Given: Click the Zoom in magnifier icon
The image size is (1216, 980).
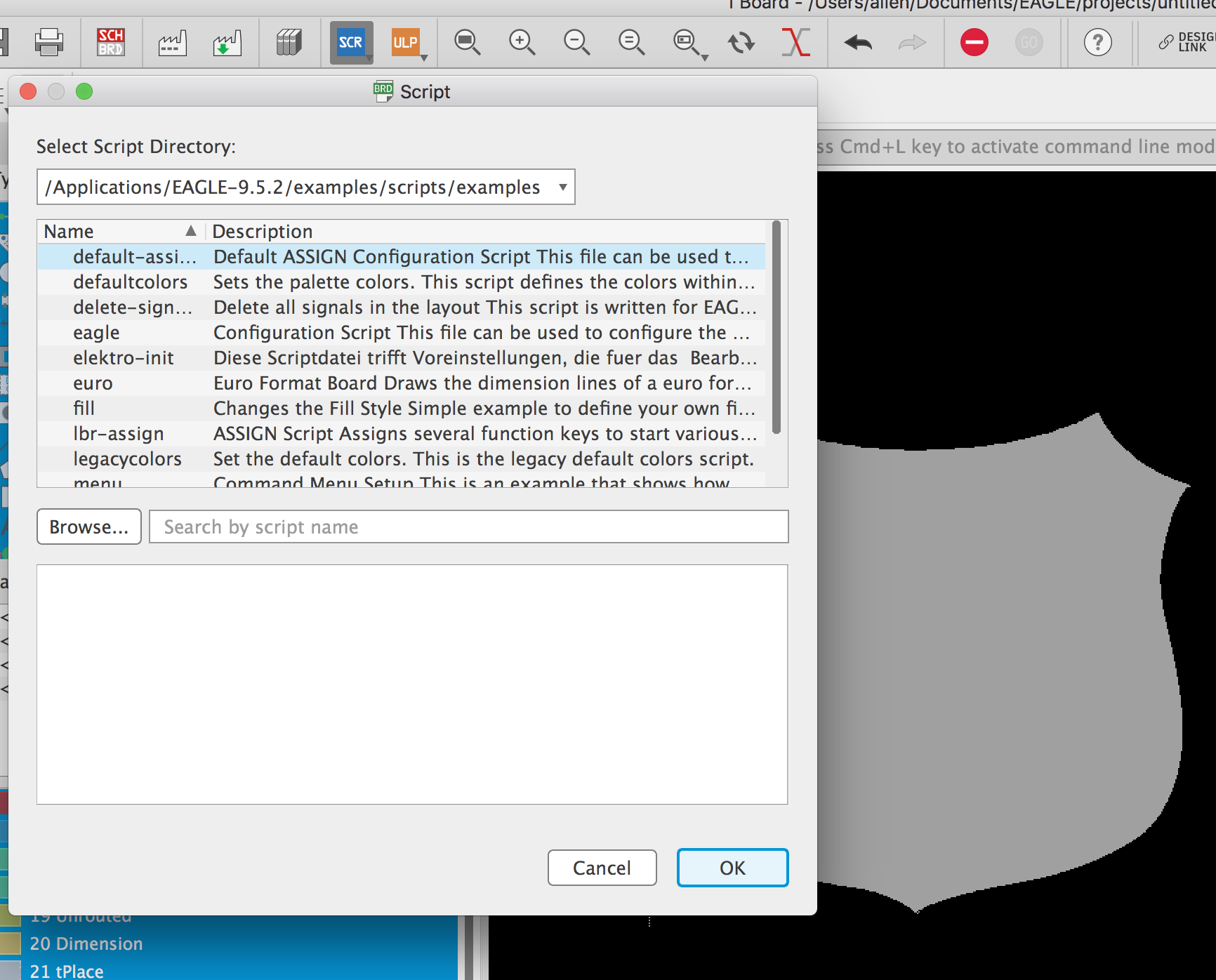Looking at the screenshot, I should [522, 42].
